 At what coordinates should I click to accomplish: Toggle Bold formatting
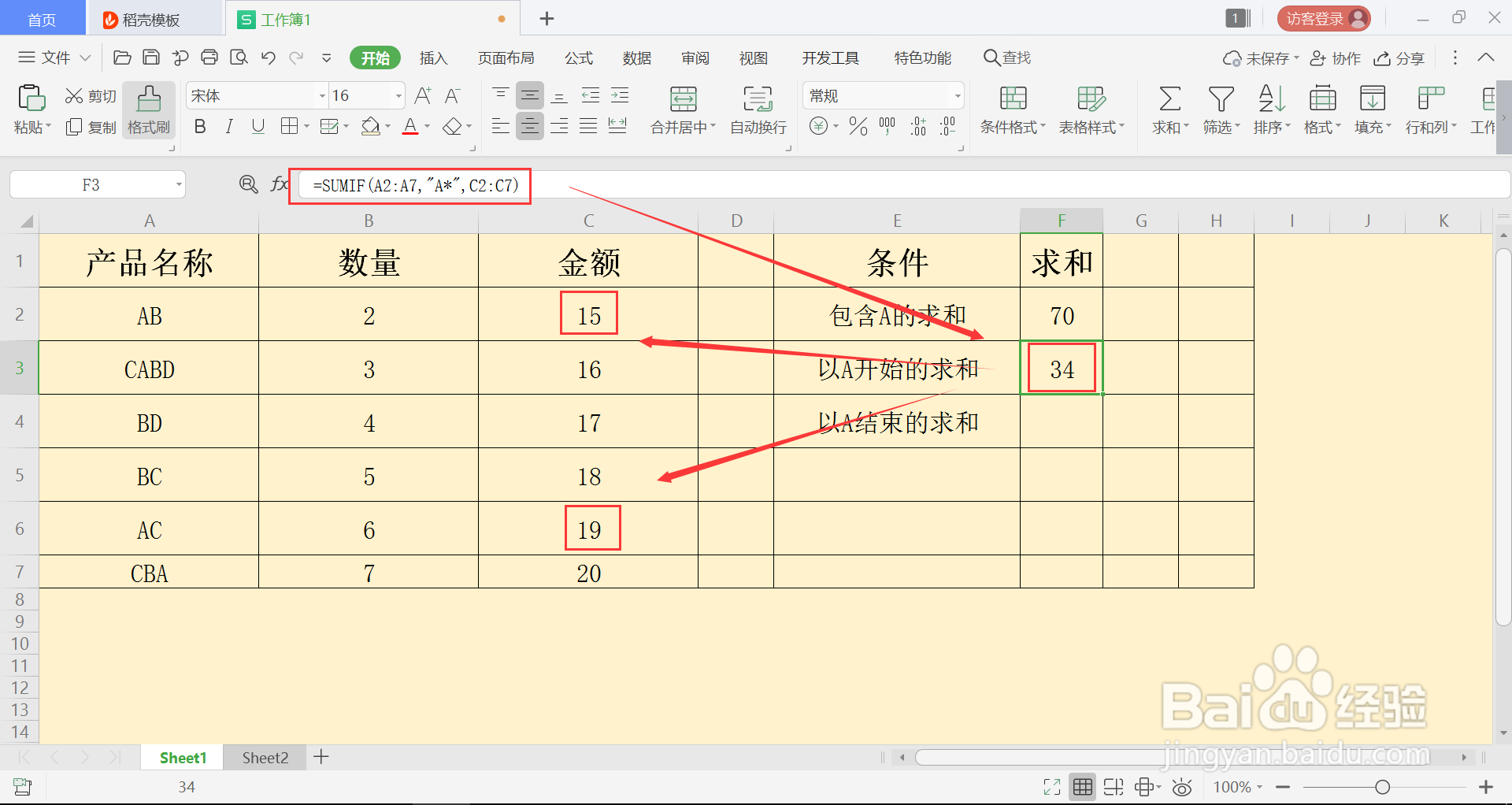[x=200, y=126]
